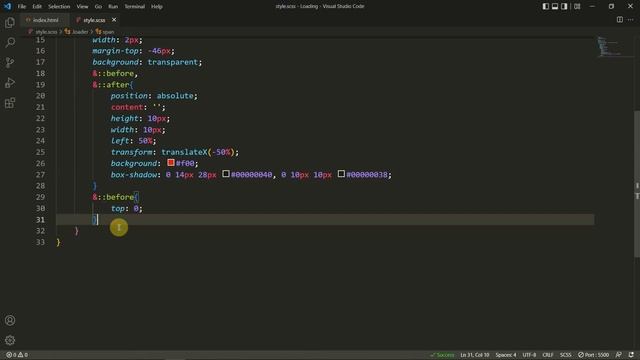640x360 pixels.
Task: Select the style.scss tab
Action: [x=94, y=20]
